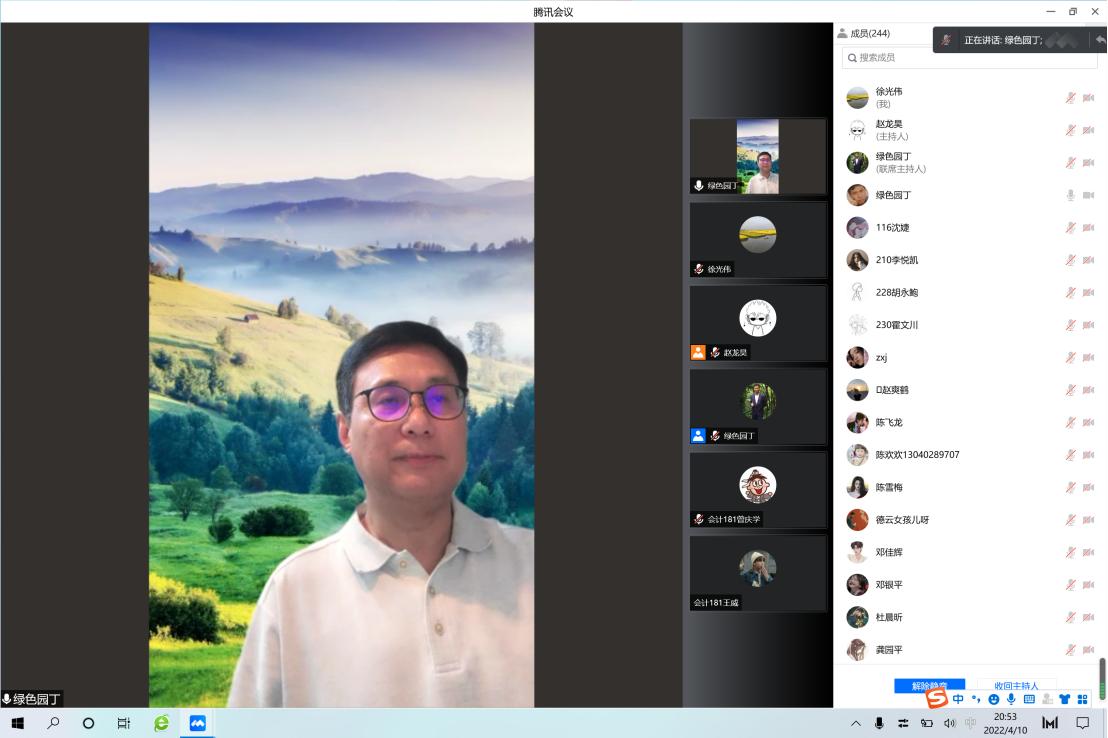This screenshot has height=738, width=1108.
Task: Toggle microphone for member 116沈婕
Action: [x=1070, y=228]
